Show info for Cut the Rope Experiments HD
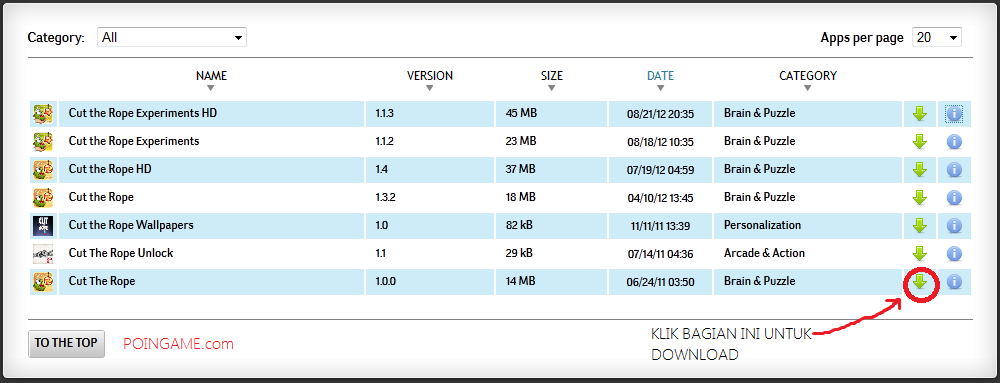 click(x=954, y=114)
